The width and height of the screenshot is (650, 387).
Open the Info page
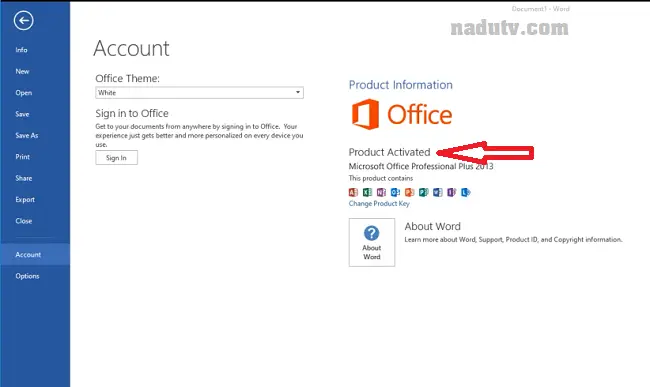pos(22,50)
